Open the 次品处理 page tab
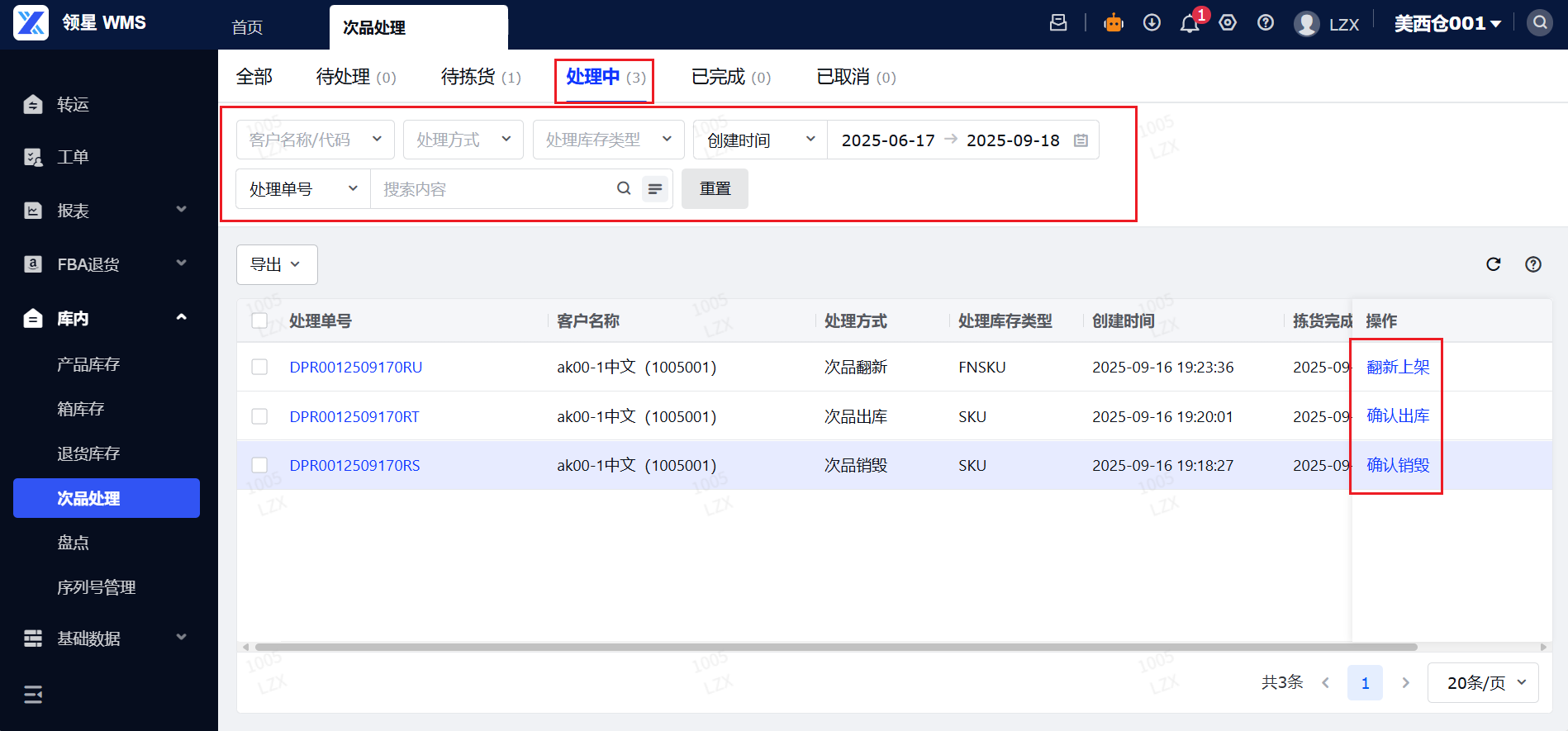The image size is (1568, 731). (418, 27)
